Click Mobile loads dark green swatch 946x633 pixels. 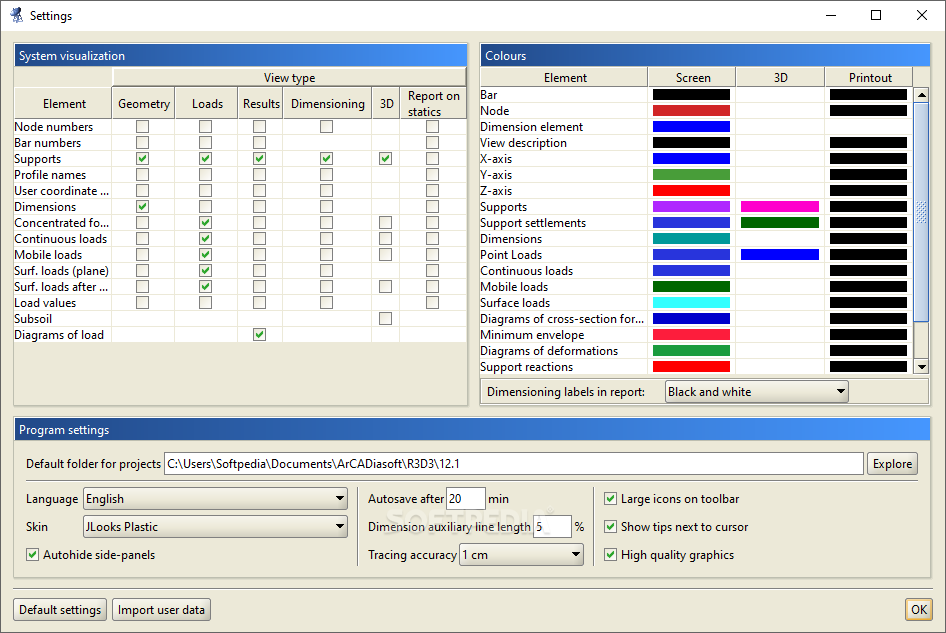pos(691,287)
